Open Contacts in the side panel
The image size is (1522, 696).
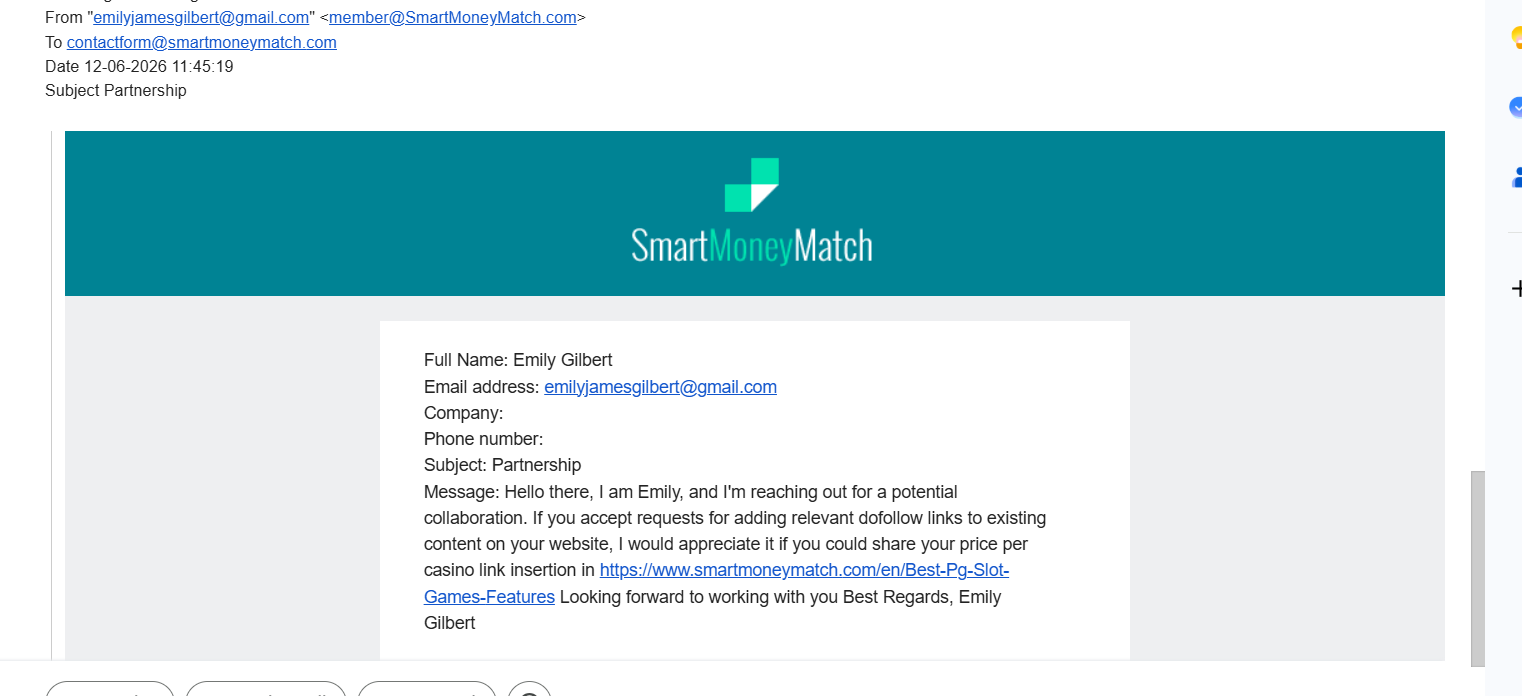pyautogui.click(x=1516, y=178)
